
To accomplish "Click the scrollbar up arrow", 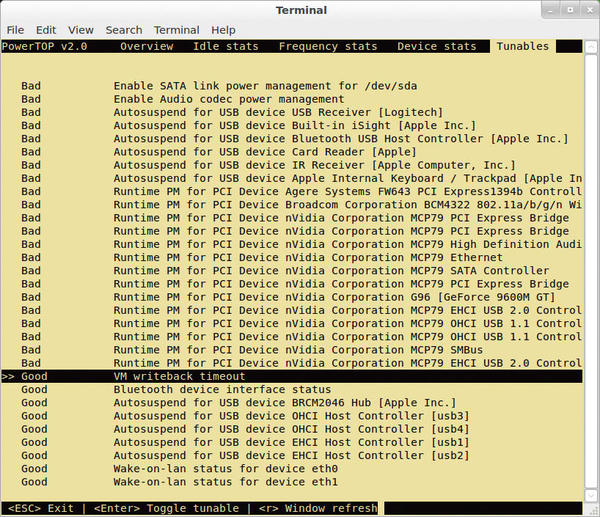I will coord(591,46).
